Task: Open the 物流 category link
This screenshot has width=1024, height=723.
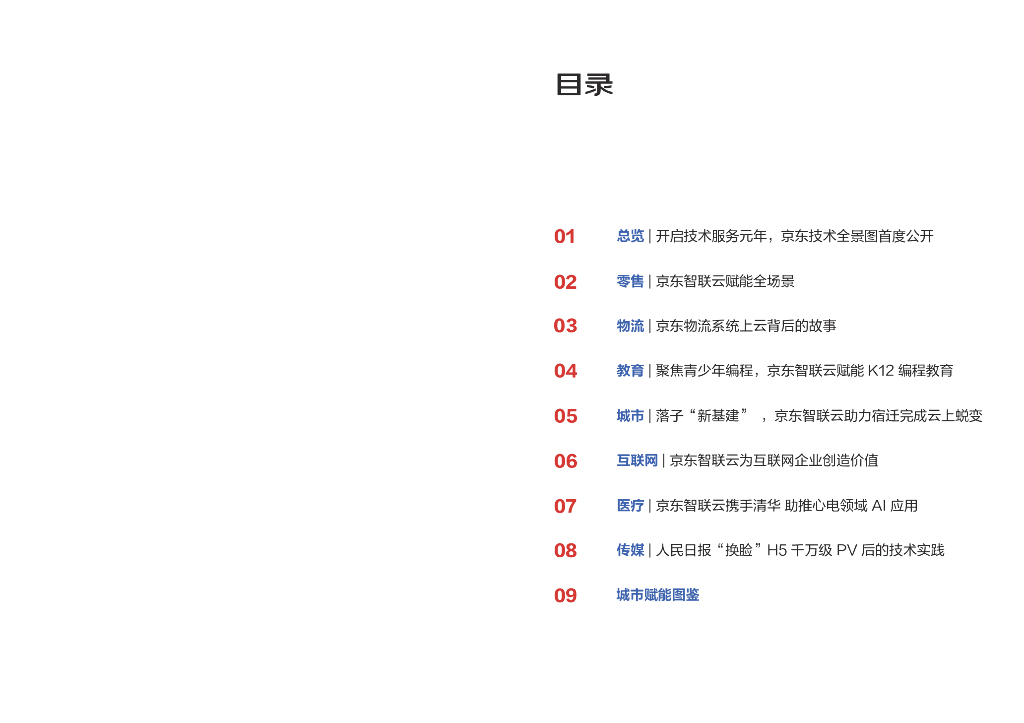Action: point(630,325)
